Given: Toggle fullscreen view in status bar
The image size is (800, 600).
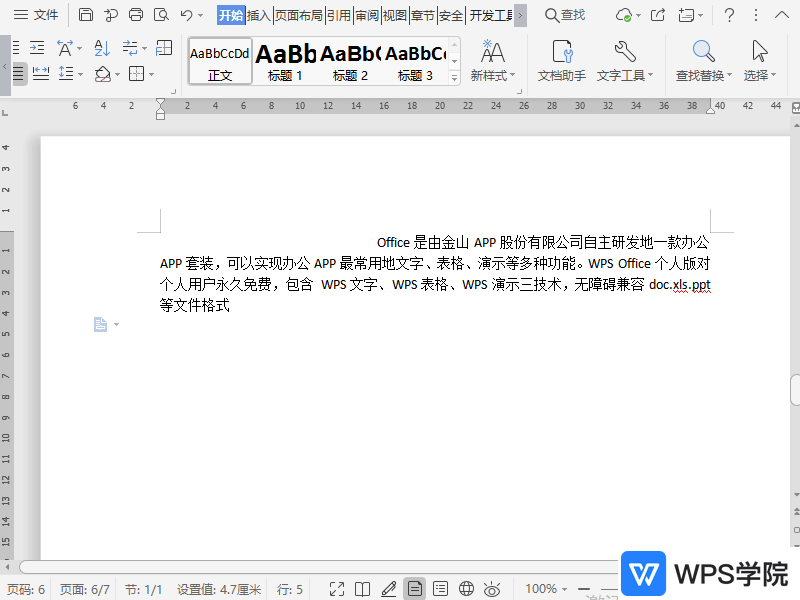Looking at the screenshot, I should coord(337,589).
